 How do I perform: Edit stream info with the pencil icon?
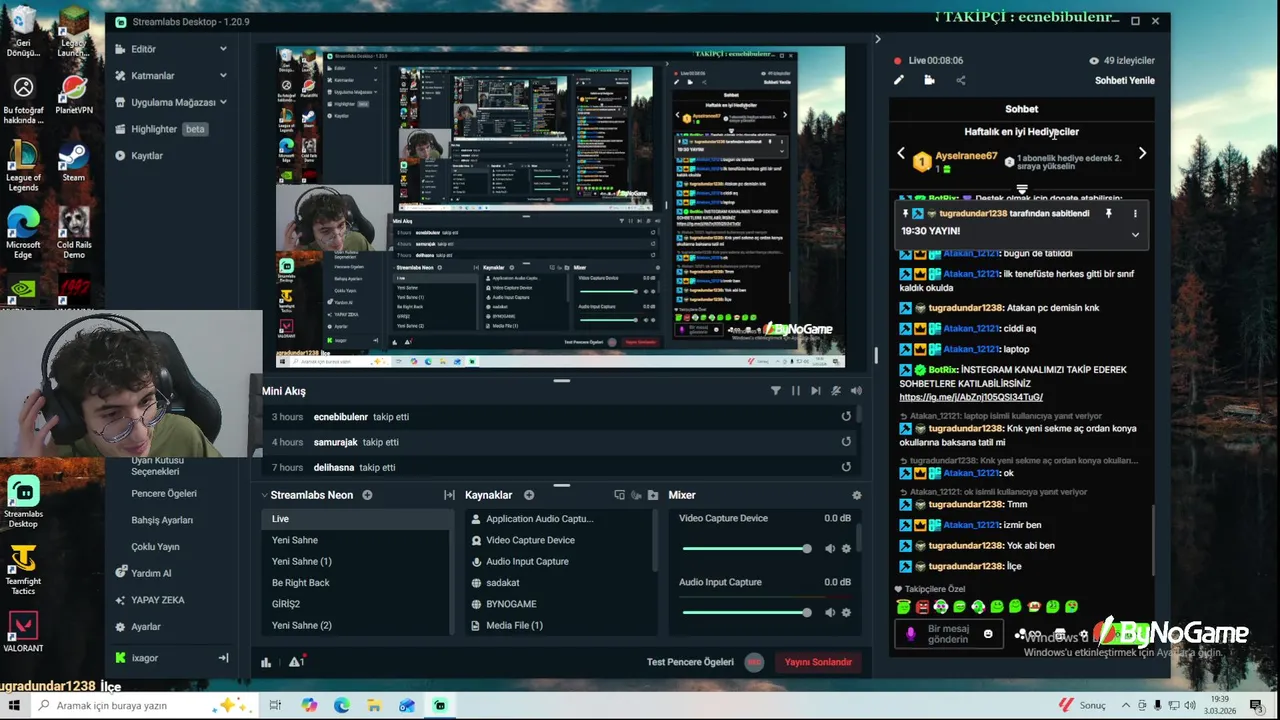click(x=898, y=80)
